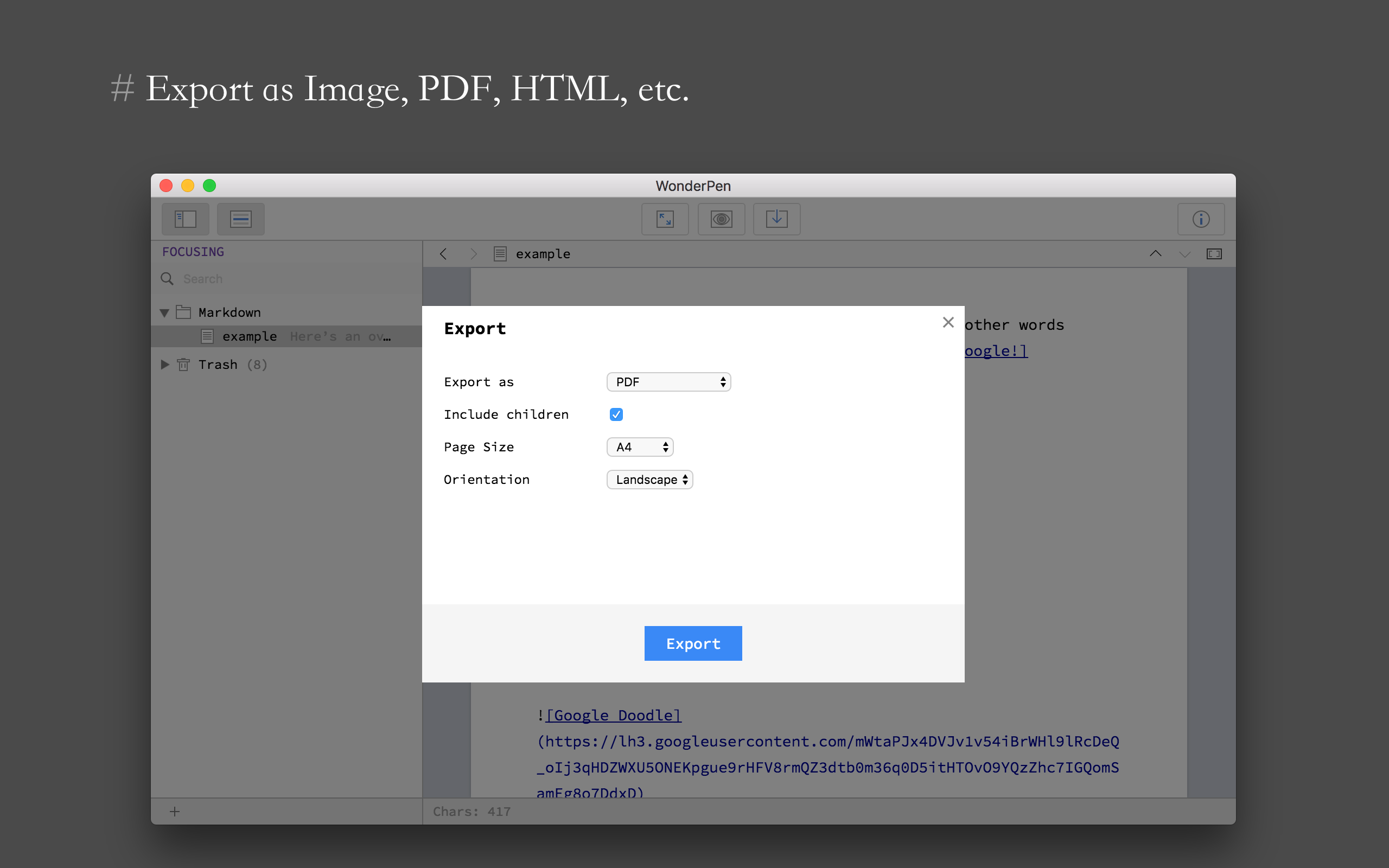1389x868 pixels.
Task: Open the Google Doodle link in editor
Action: point(614,716)
